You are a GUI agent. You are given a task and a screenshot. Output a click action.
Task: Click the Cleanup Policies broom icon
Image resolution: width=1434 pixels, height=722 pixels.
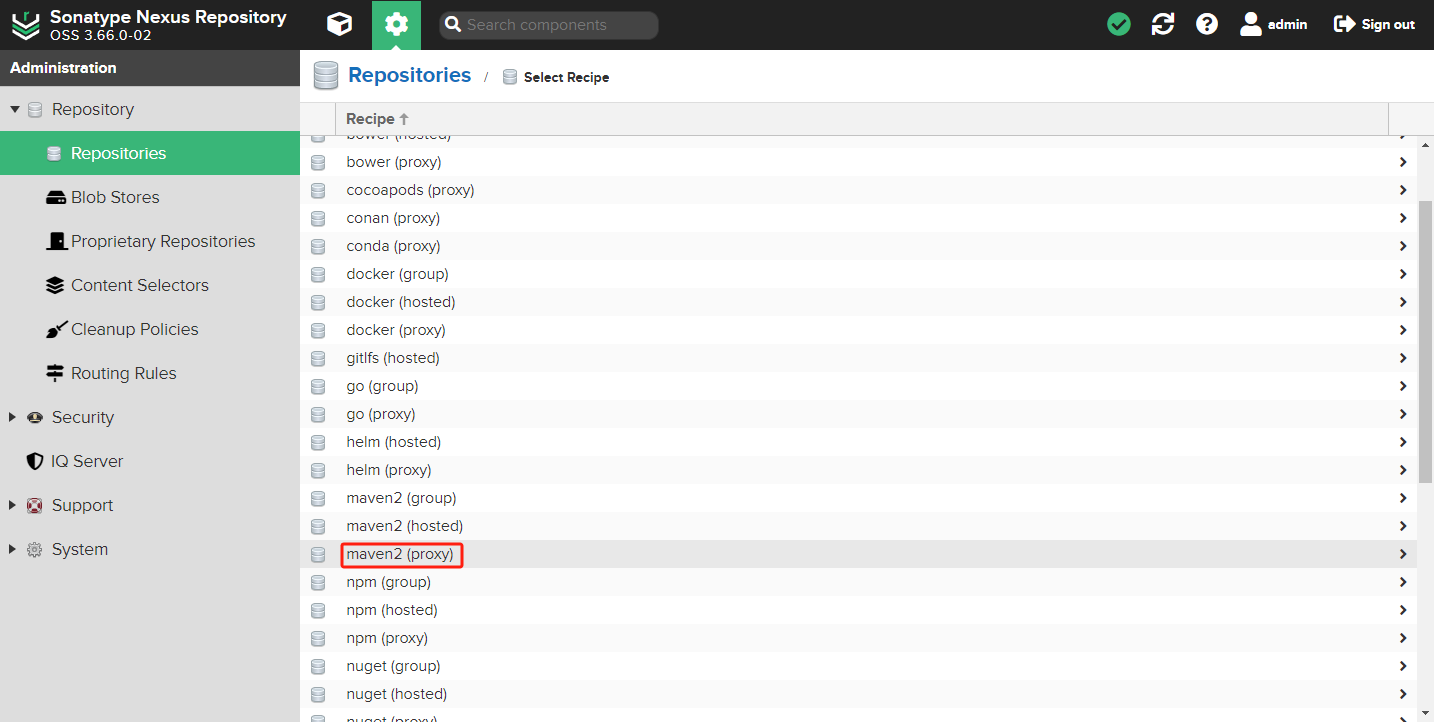[55, 329]
